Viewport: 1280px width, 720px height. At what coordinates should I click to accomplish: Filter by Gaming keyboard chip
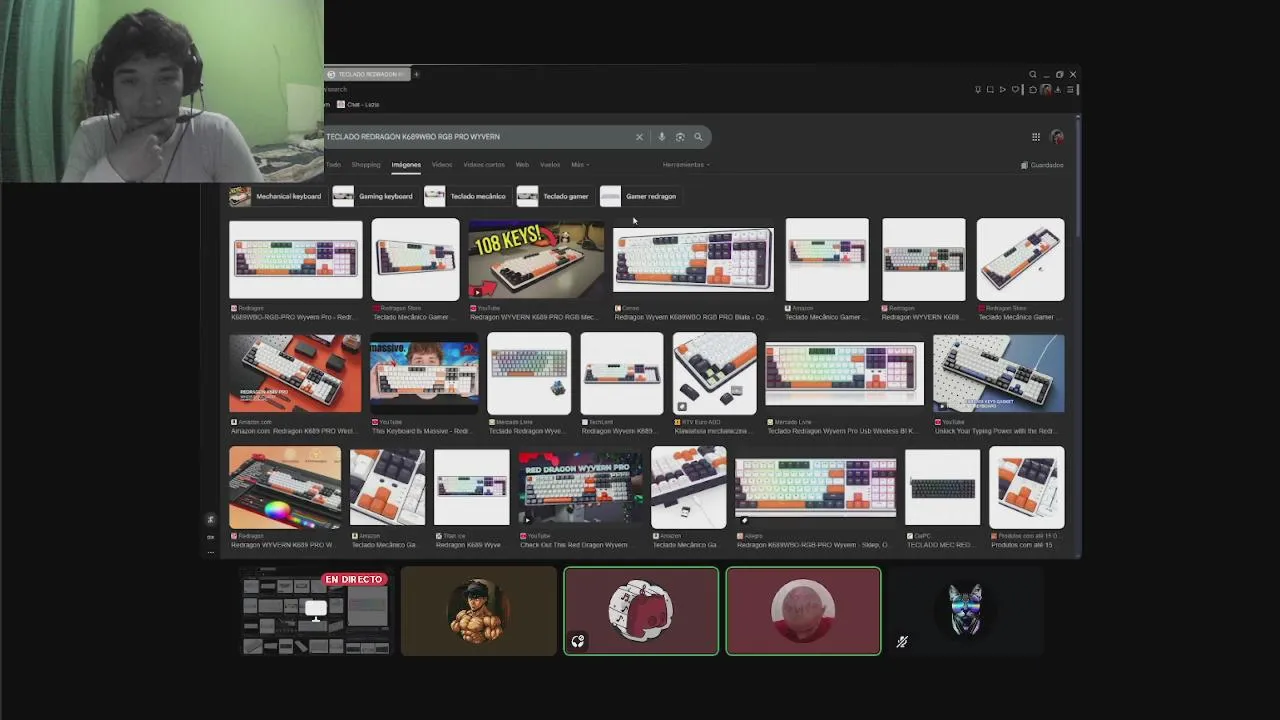click(x=374, y=196)
